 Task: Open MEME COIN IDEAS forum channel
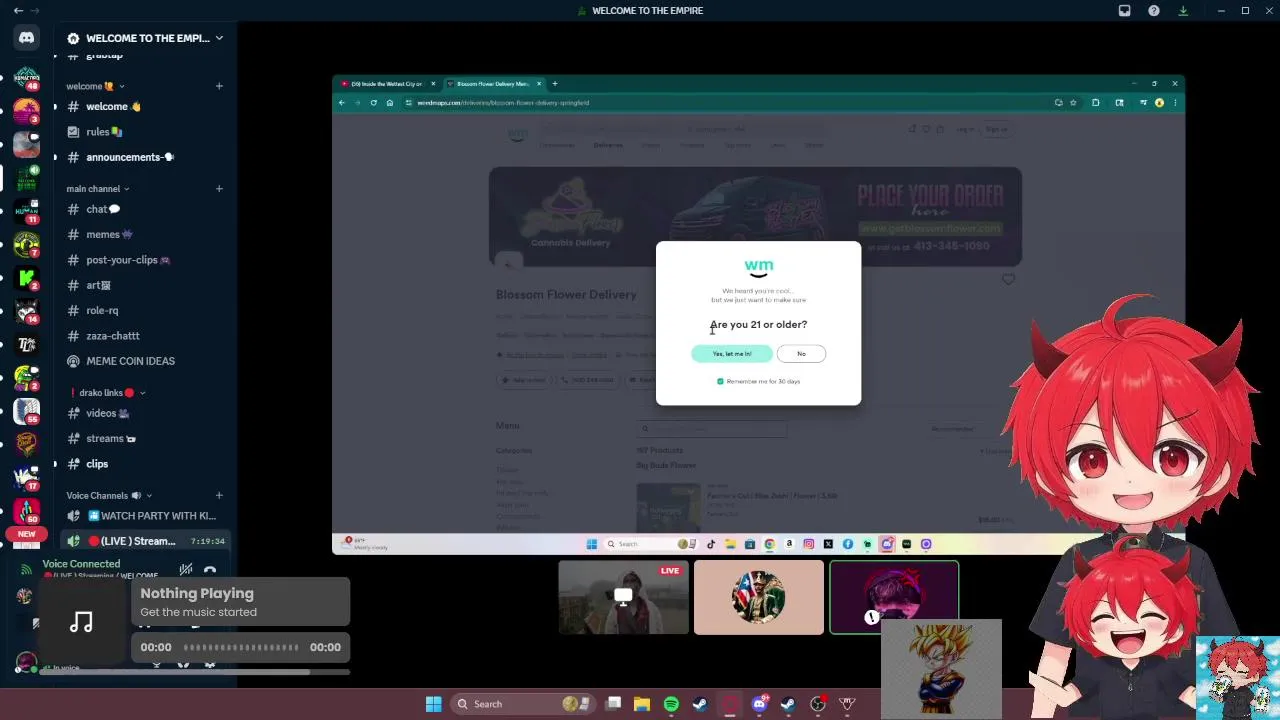145,361
